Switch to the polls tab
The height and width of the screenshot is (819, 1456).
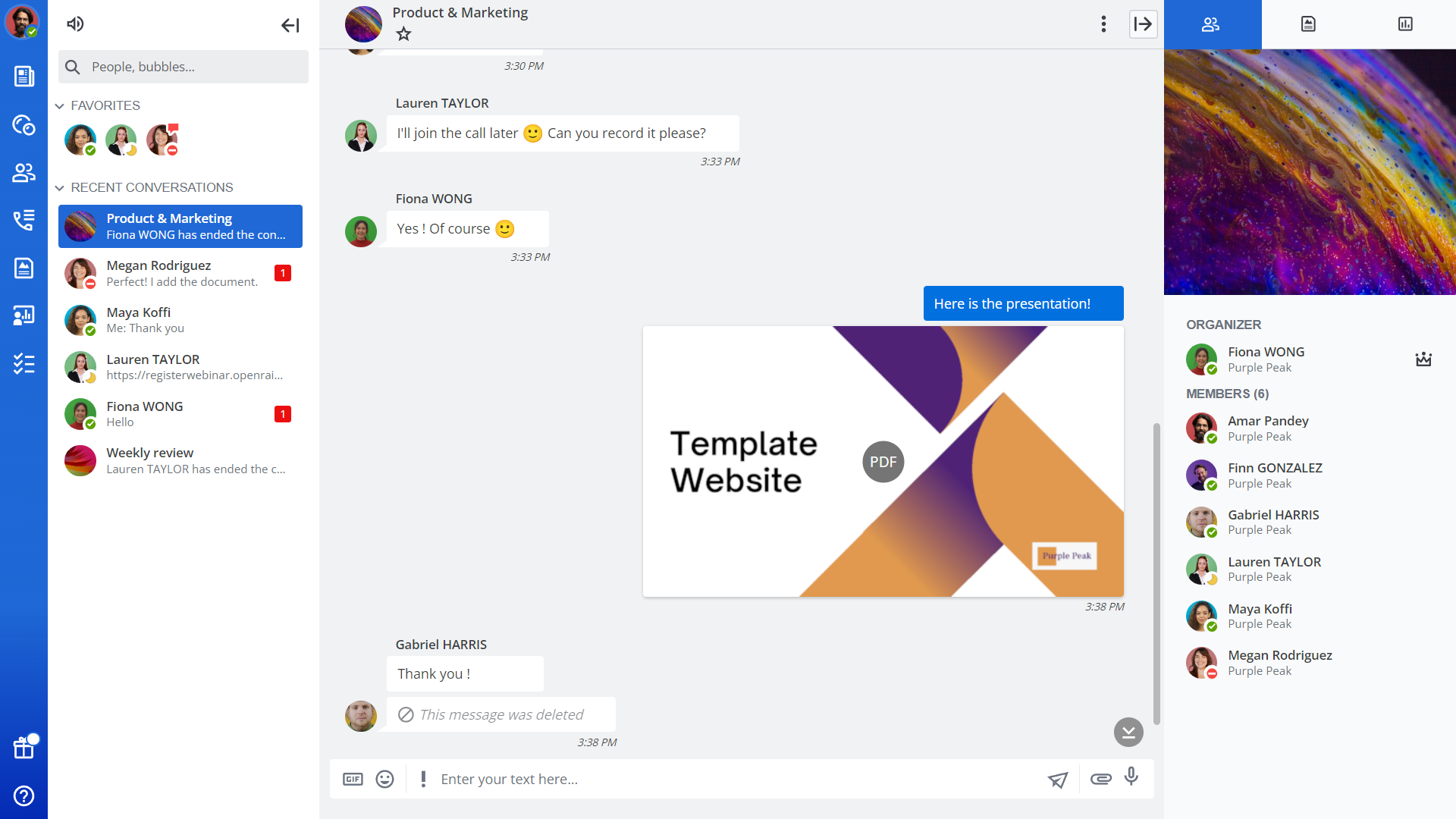(x=1405, y=24)
